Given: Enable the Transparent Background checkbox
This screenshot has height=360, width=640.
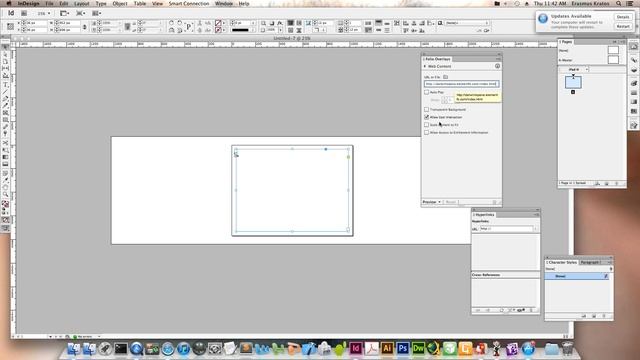Looking at the screenshot, I should click(x=427, y=109).
